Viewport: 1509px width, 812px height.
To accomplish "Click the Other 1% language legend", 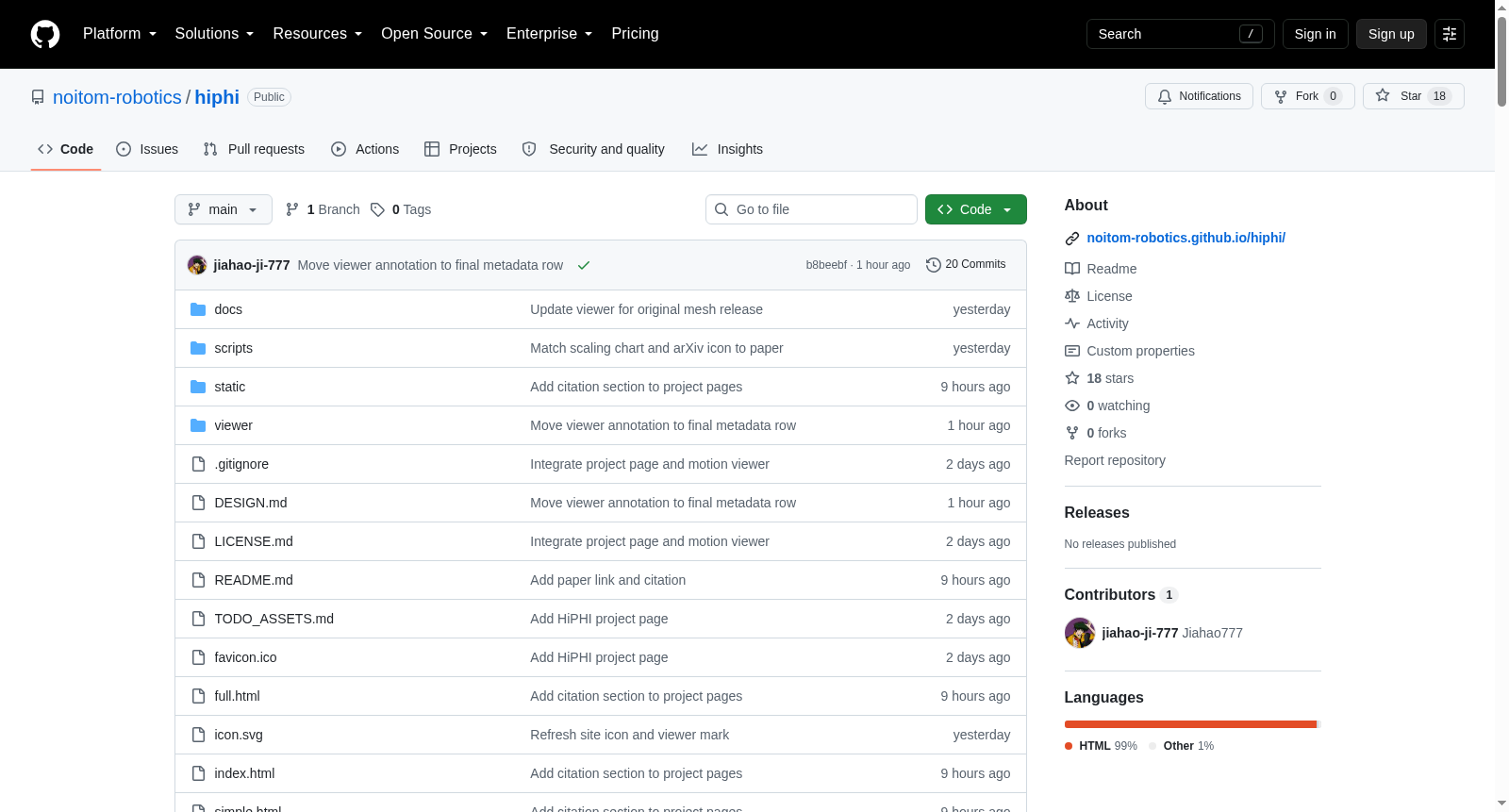I will click(x=1181, y=746).
